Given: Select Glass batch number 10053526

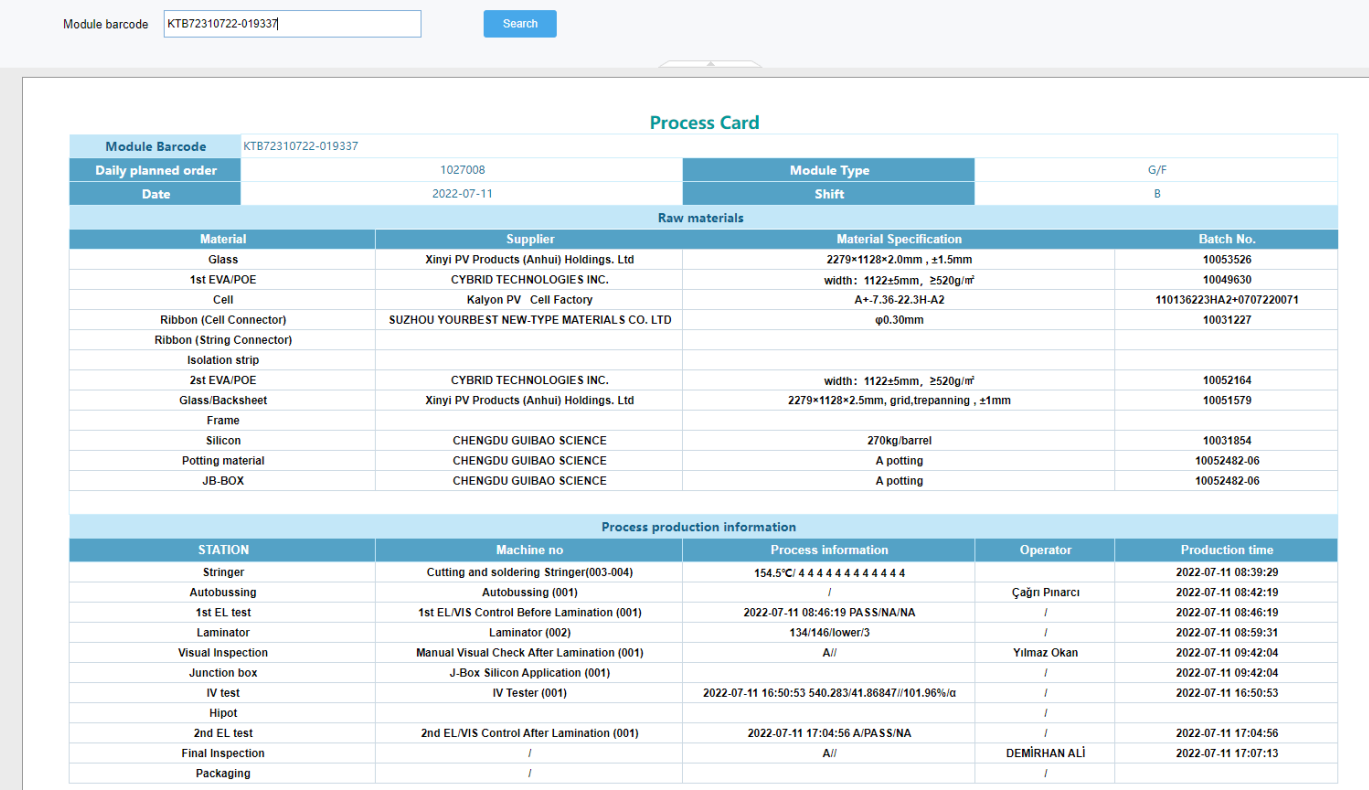Looking at the screenshot, I should 1226,260.
